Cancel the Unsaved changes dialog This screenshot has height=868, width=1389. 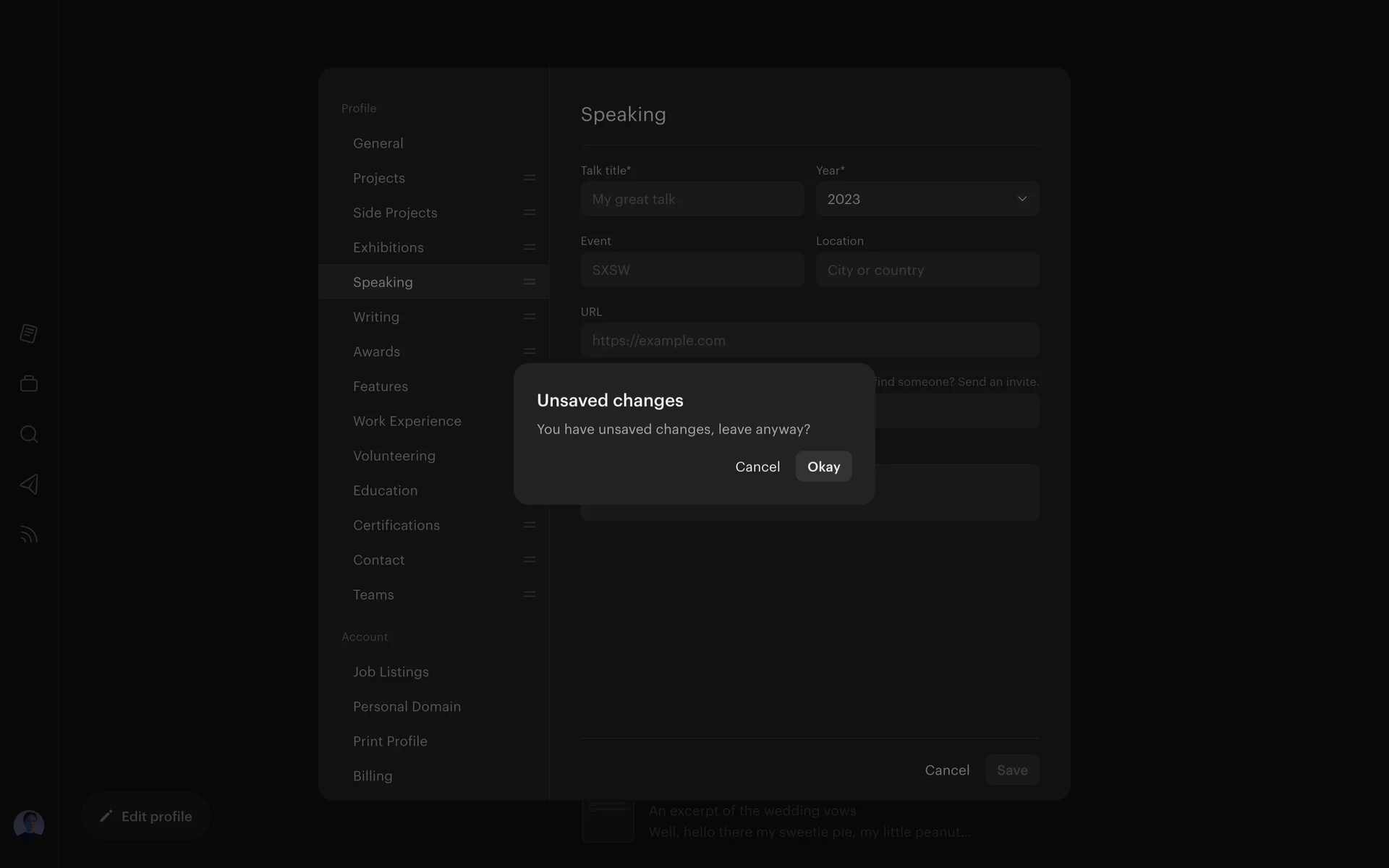coord(757,467)
